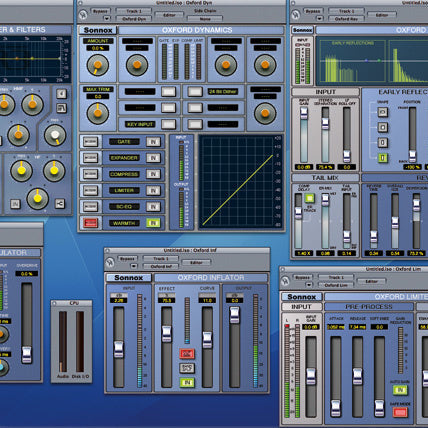Open the dropdown arrow under Bypass in Oxford Inf

(134, 266)
